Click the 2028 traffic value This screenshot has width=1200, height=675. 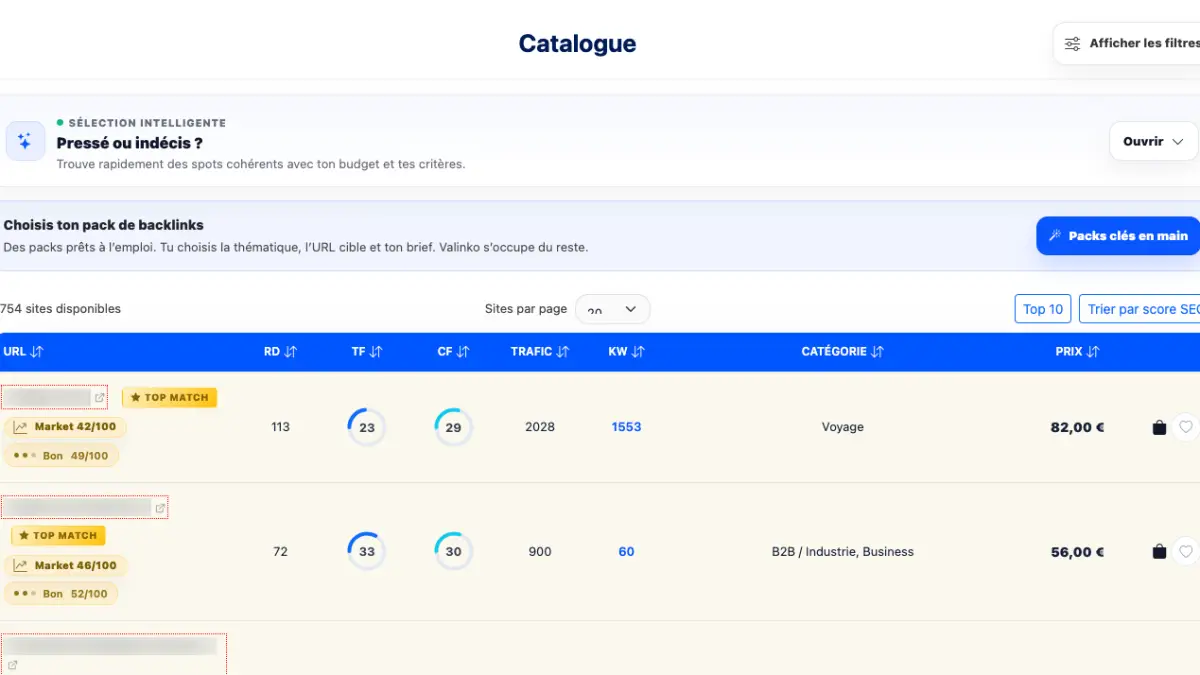540,427
